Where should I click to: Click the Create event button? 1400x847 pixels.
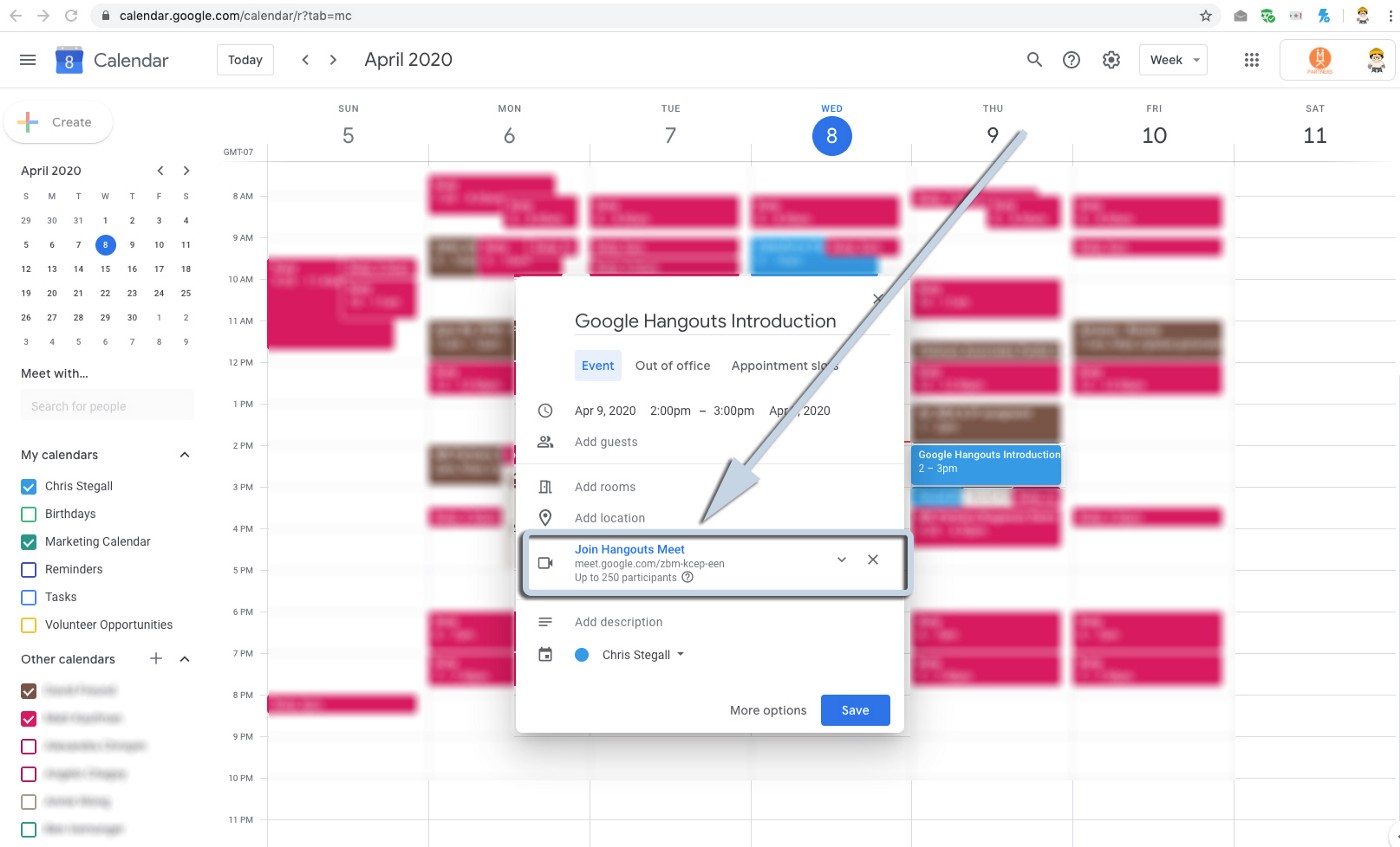pyautogui.click(x=58, y=122)
